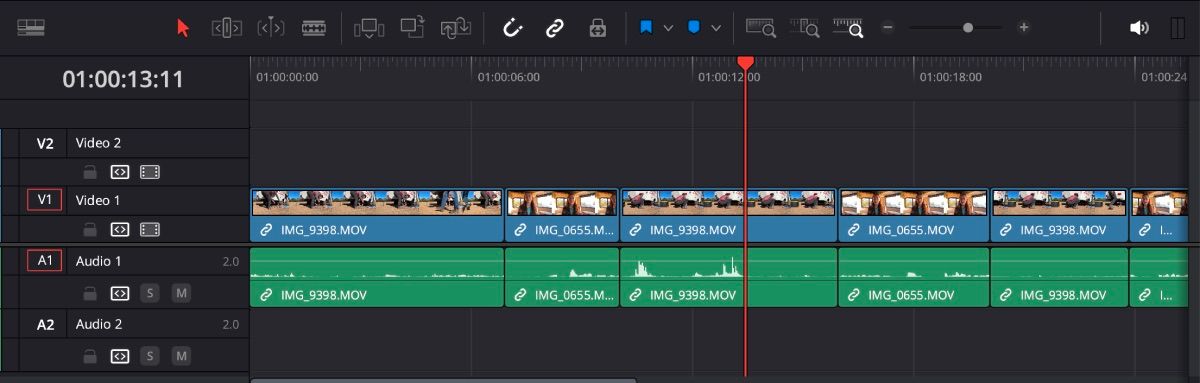
Task: Select the Blade Edit Mode tool
Action: click(314, 28)
